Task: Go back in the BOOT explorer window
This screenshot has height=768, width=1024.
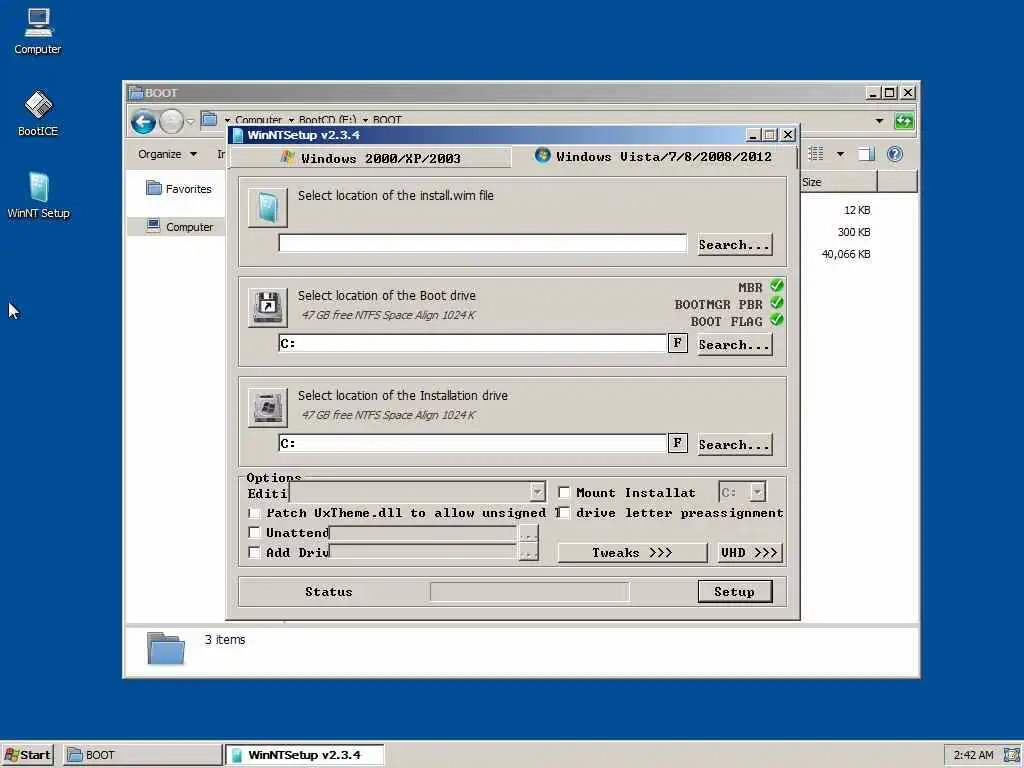Action: click(x=143, y=121)
